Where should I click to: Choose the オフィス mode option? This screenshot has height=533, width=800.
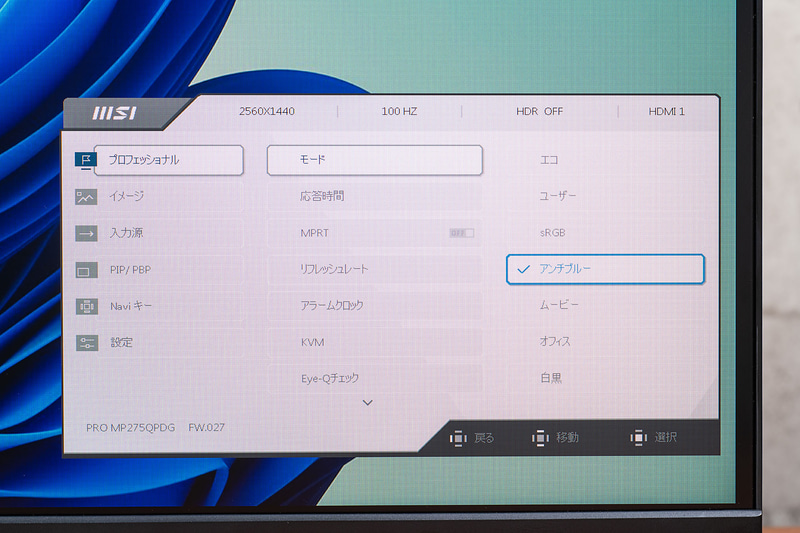(555, 342)
